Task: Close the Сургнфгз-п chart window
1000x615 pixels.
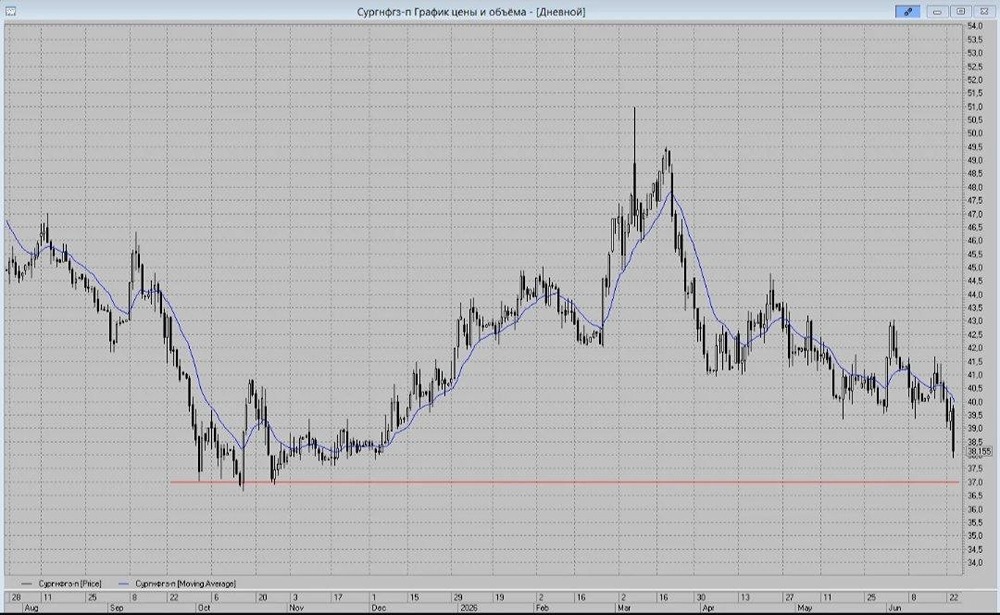Action: [x=984, y=11]
